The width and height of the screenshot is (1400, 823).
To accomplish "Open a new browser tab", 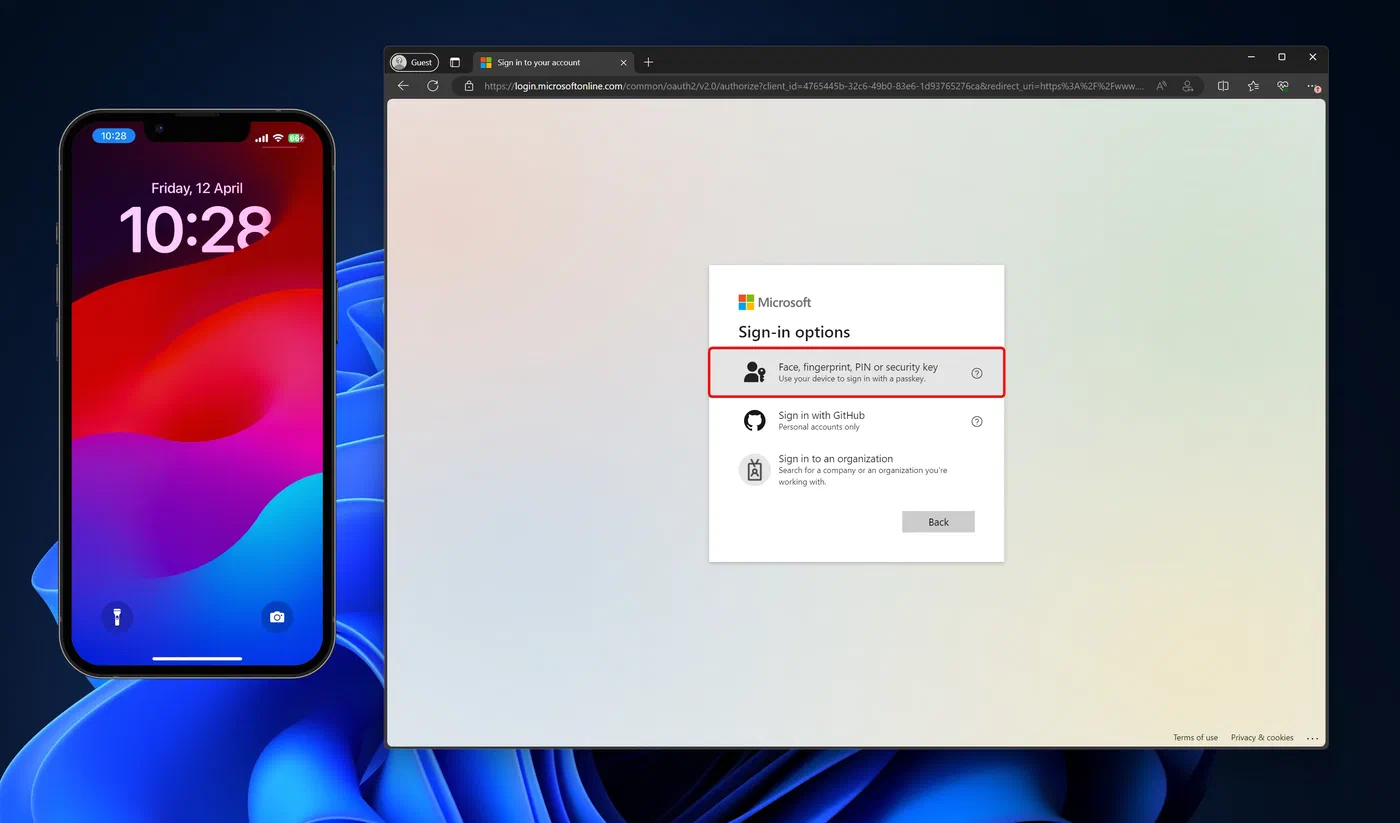I will point(648,62).
